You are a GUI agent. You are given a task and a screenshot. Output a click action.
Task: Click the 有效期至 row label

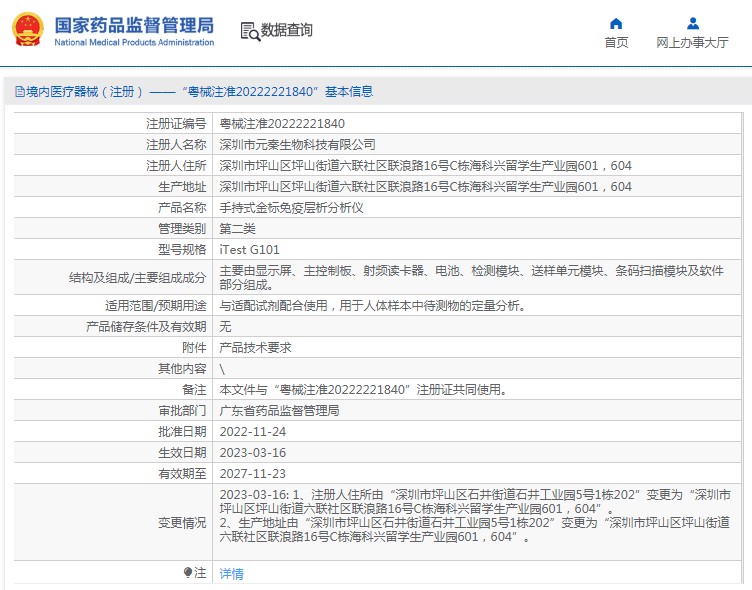click(x=182, y=474)
